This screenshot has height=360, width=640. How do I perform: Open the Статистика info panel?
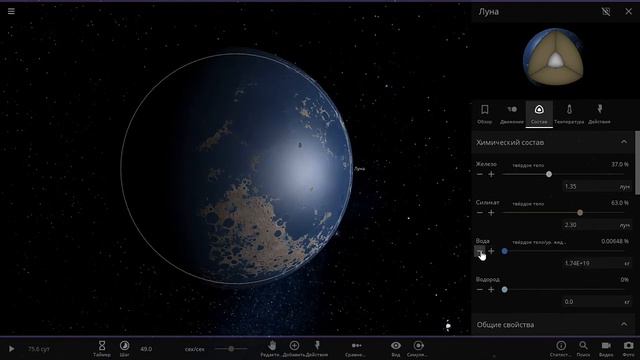click(561, 349)
